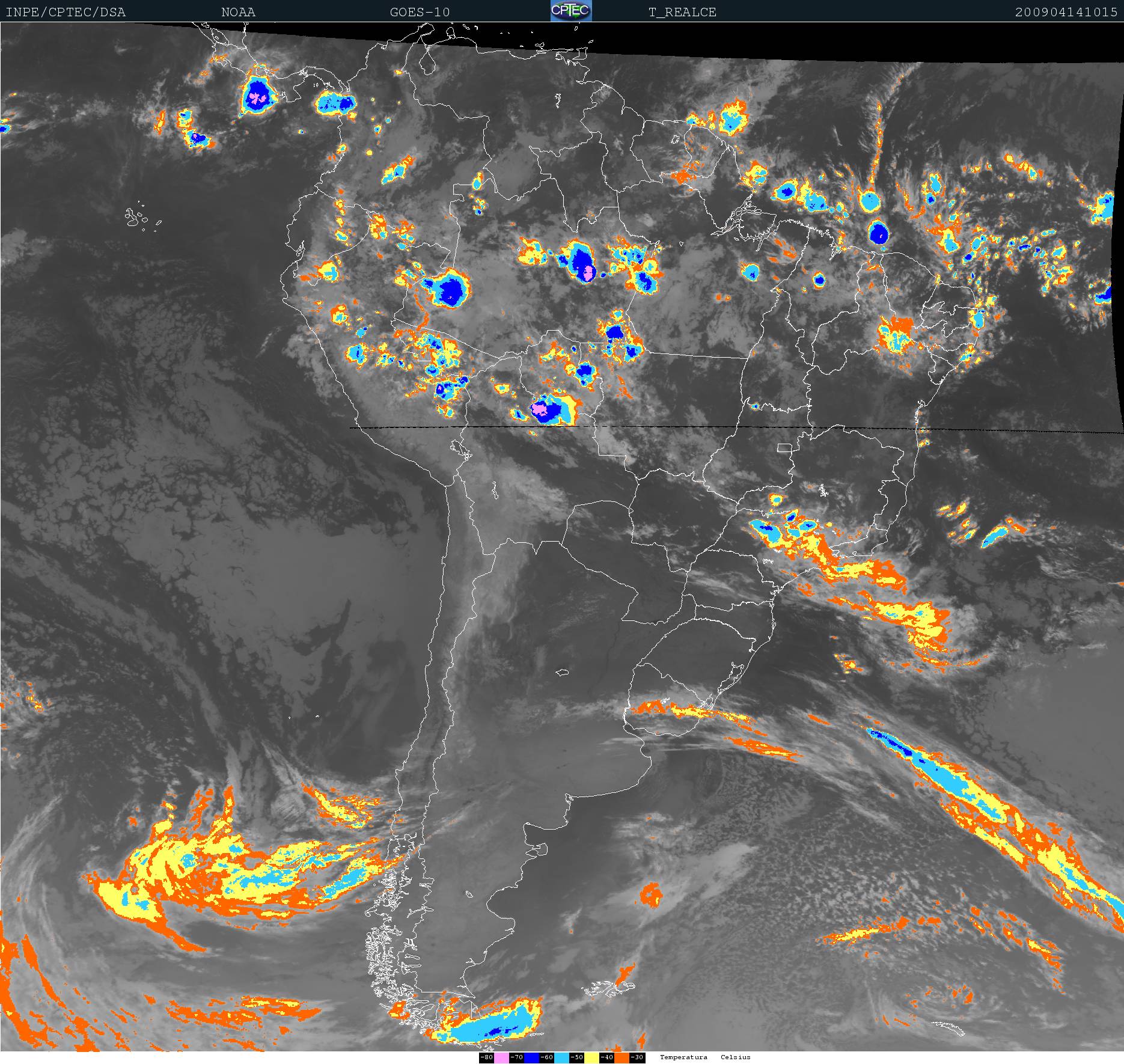1124x1064 pixels.
Task: Click the dark blue legend color swatch
Action: tap(531, 1057)
